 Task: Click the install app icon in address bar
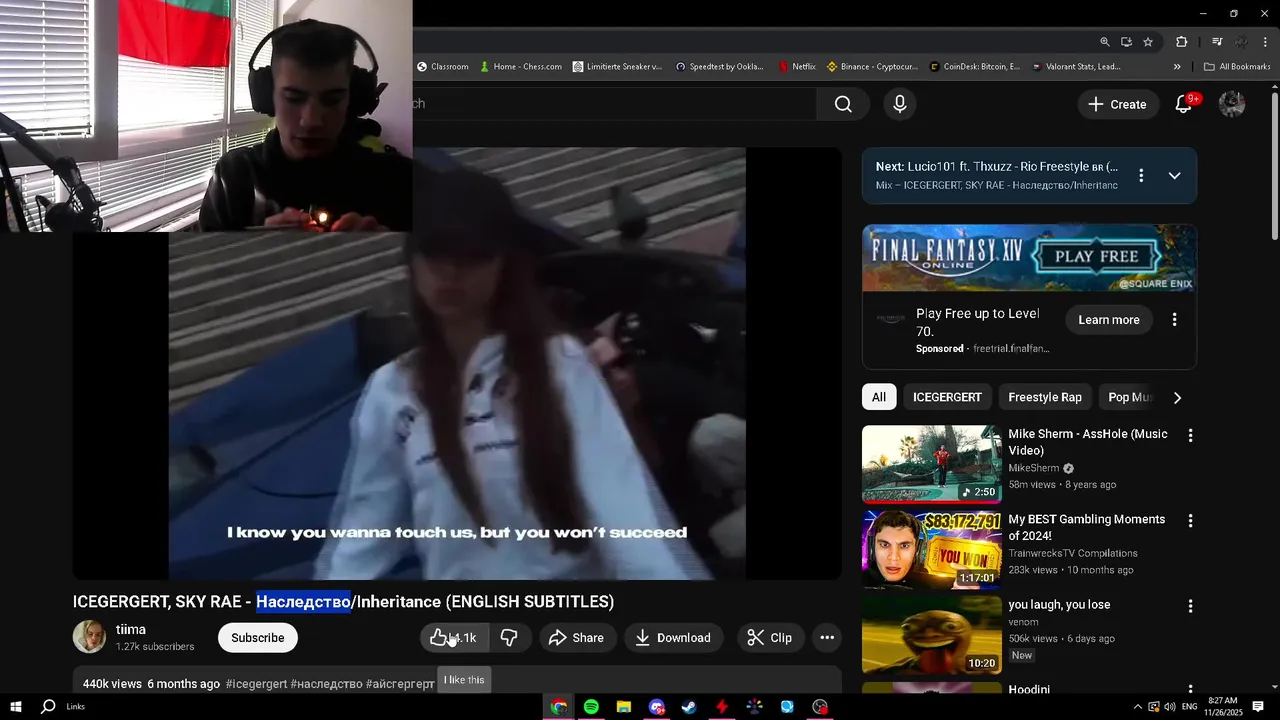(x=1126, y=42)
